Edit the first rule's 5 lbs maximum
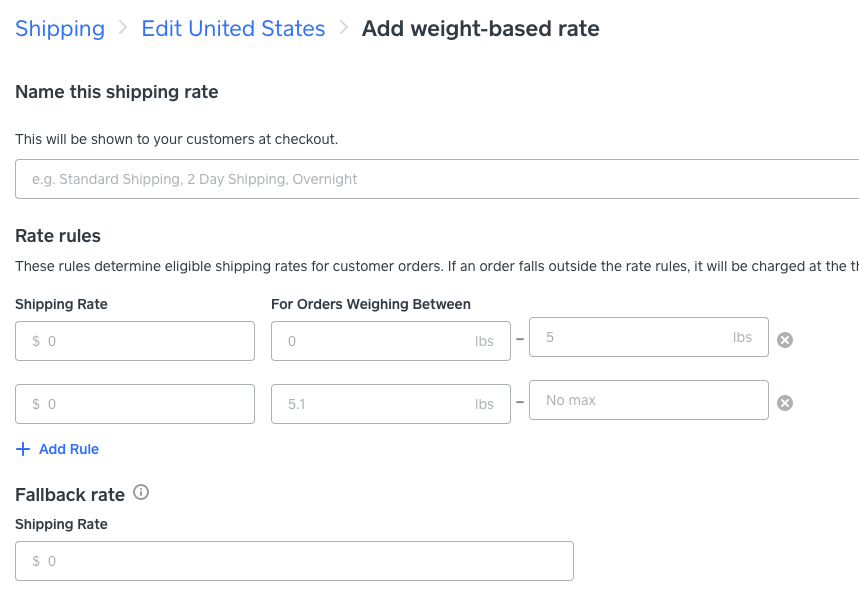Screen dimensions: 859x594 point(648,338)
